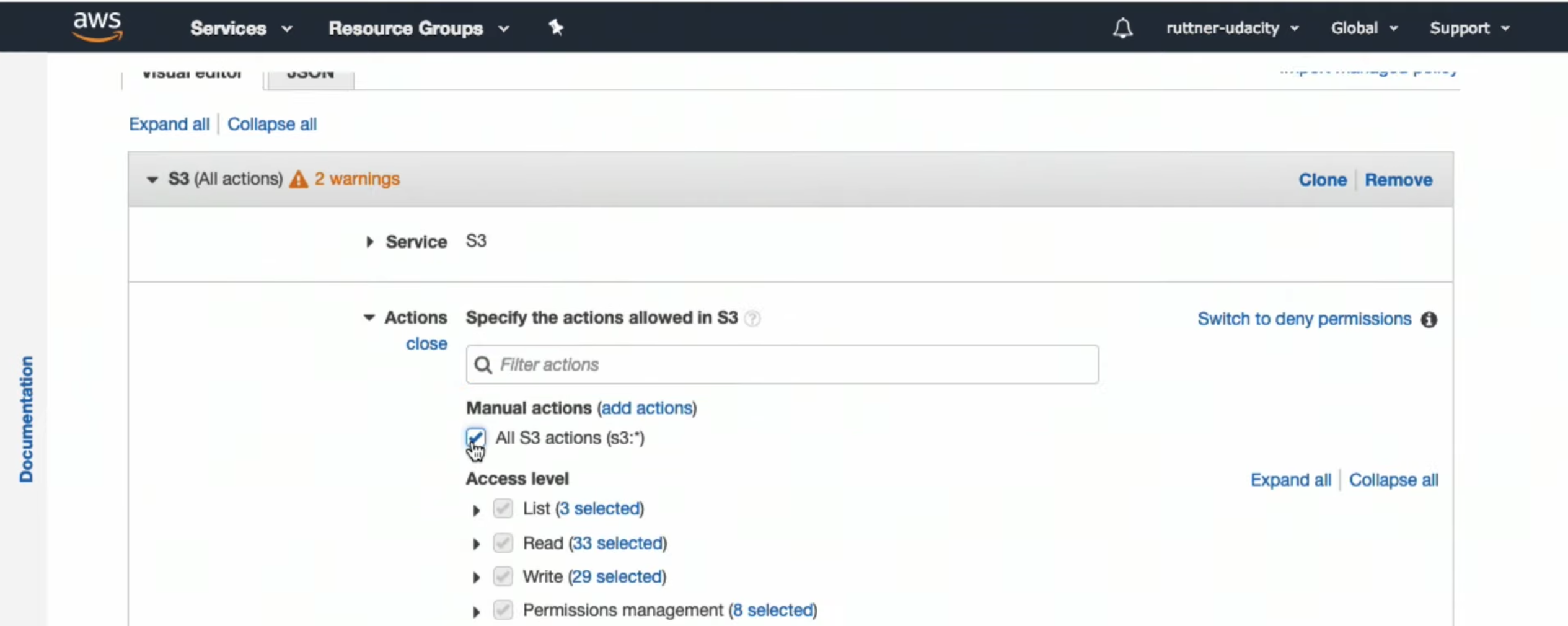Click the 33 selected link for Read

coord(618,543)
